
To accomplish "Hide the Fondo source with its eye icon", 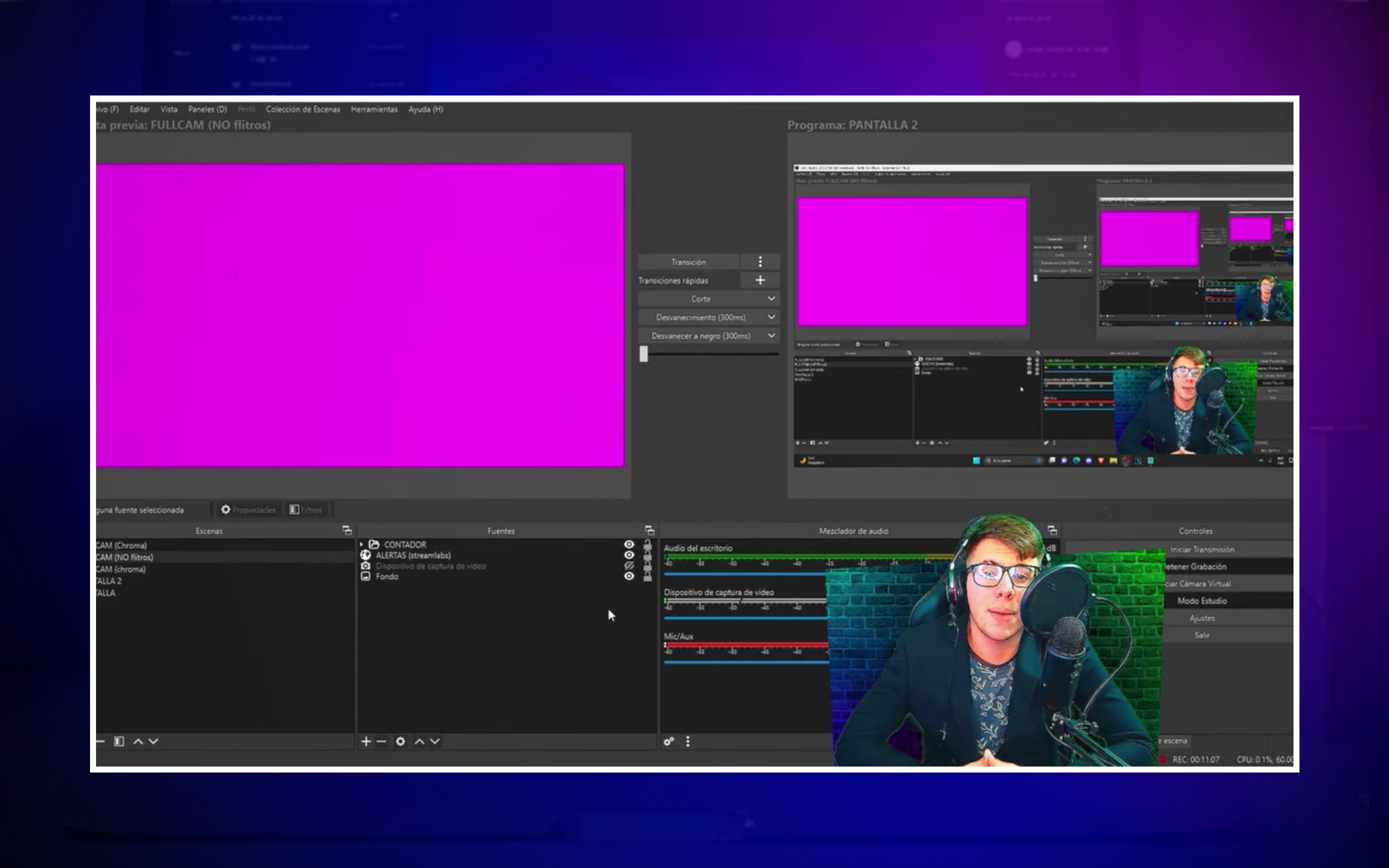I will (x=629, y=576).
